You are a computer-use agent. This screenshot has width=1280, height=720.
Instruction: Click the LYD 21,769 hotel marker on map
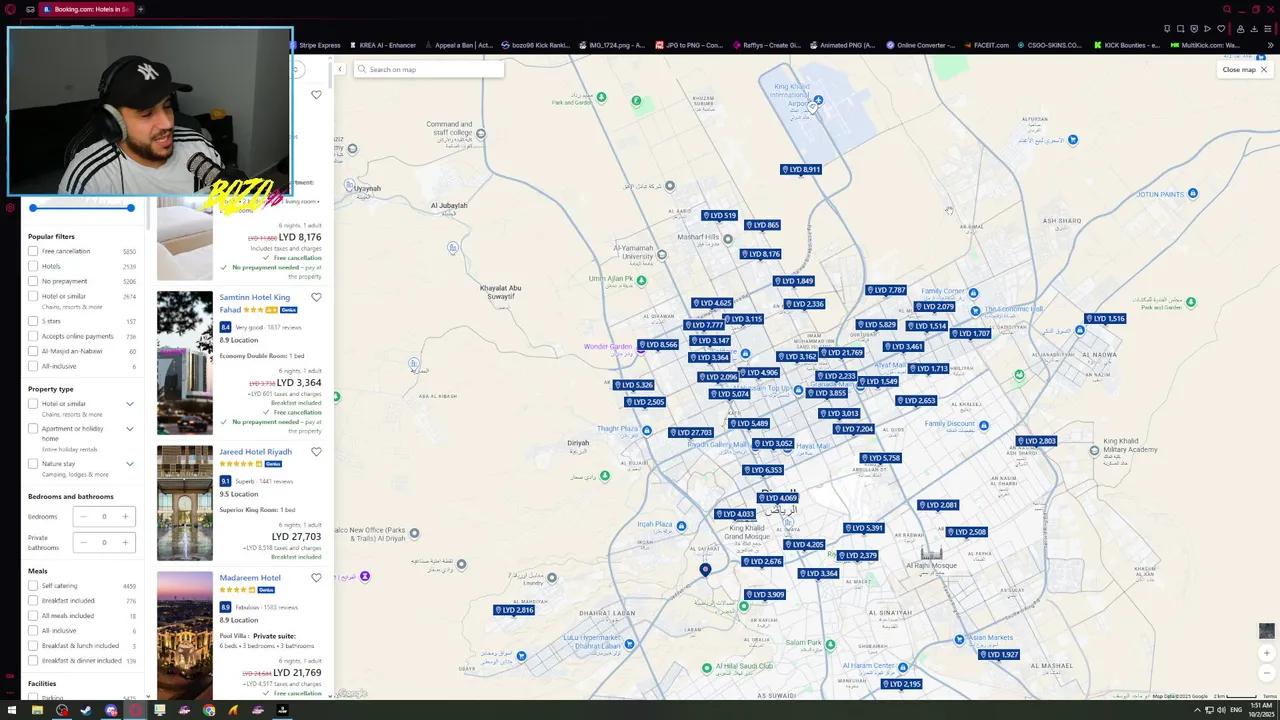pyautogui.click(x=841, y=353)
